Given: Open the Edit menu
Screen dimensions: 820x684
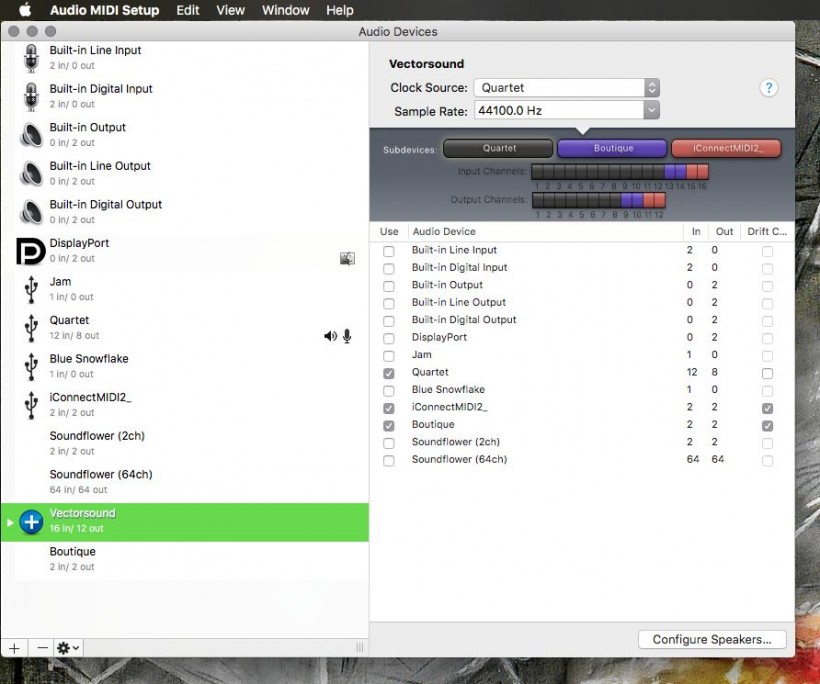Looking at the screenshot, I should click(188, 10).
